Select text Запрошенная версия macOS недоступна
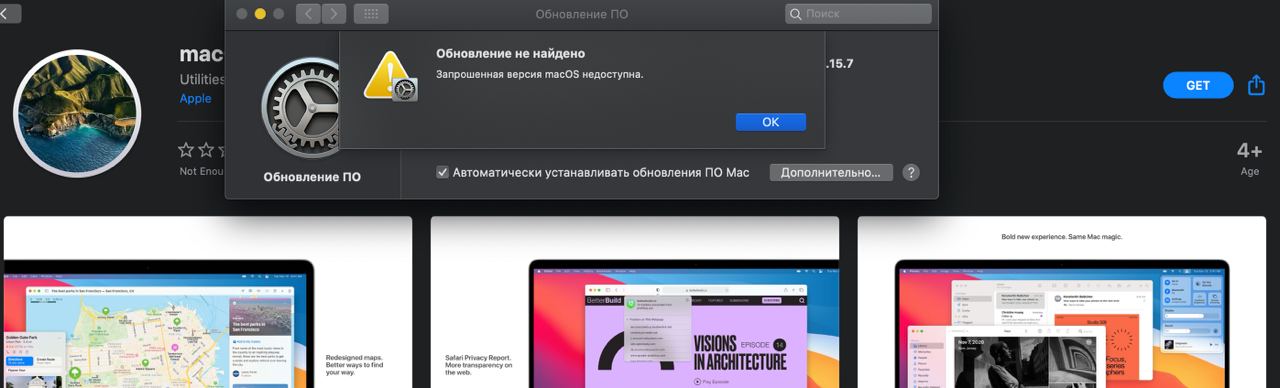 coord(540,74)
